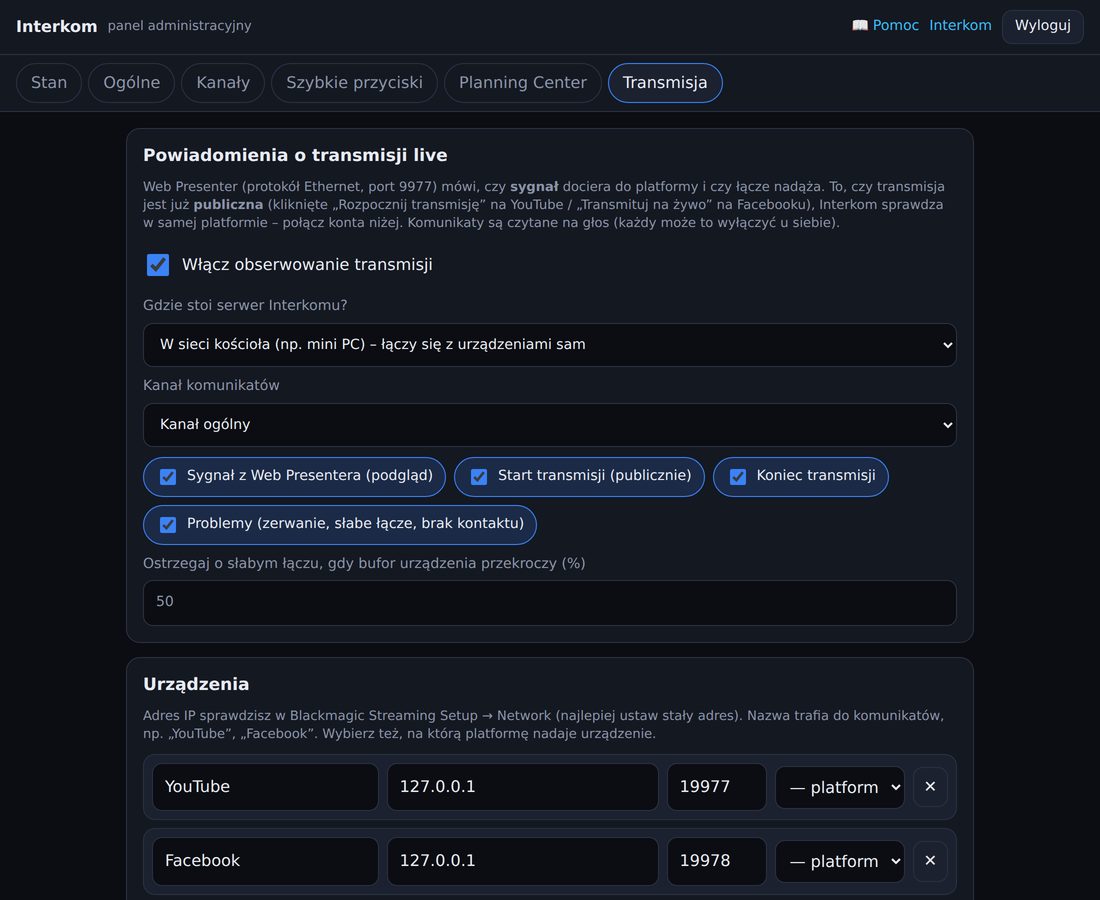Edit the YouTube device IP address field
The height and width of the screenshot is (900, 1100).
[x=523, y=787]
